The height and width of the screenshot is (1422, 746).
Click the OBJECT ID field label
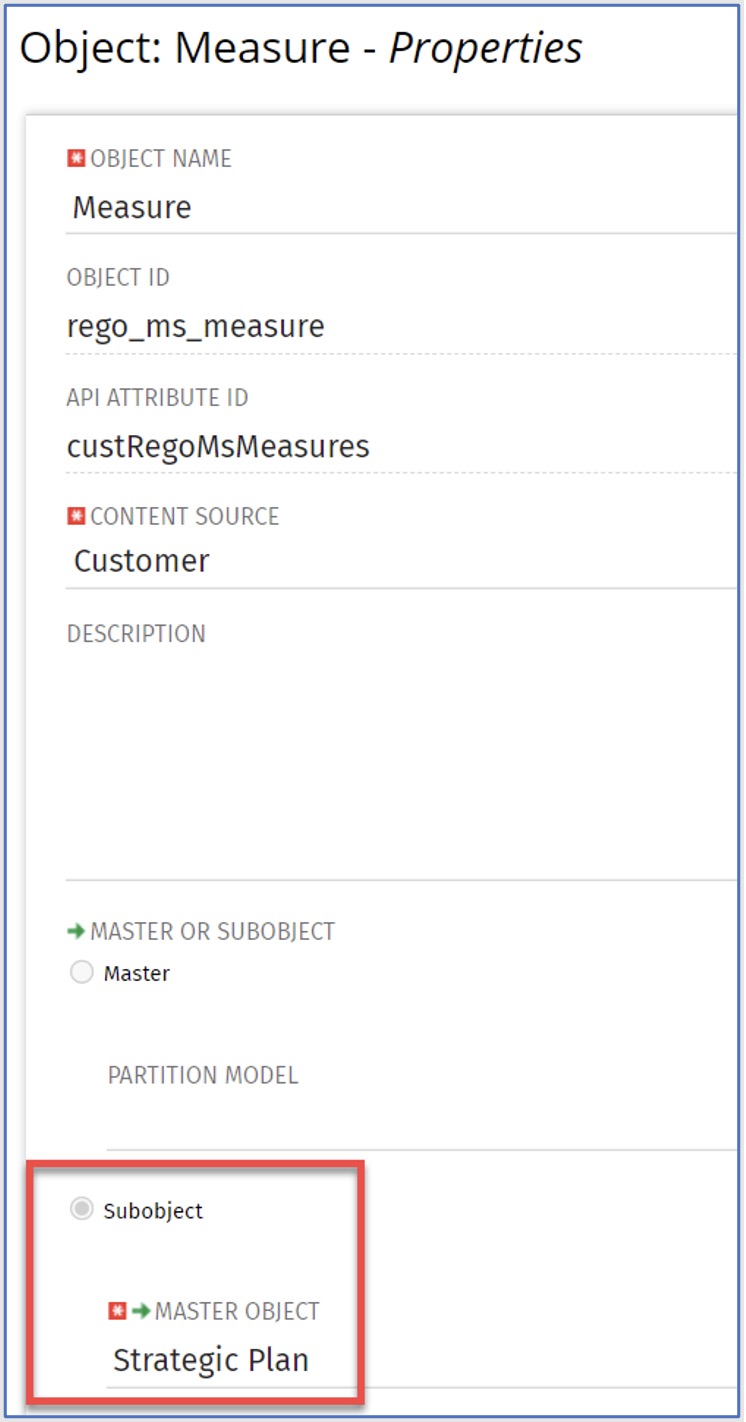118,277
